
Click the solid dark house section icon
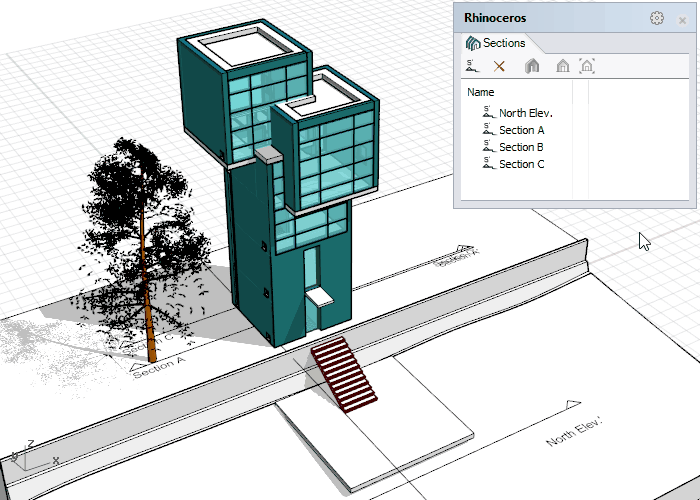[532, 66]
